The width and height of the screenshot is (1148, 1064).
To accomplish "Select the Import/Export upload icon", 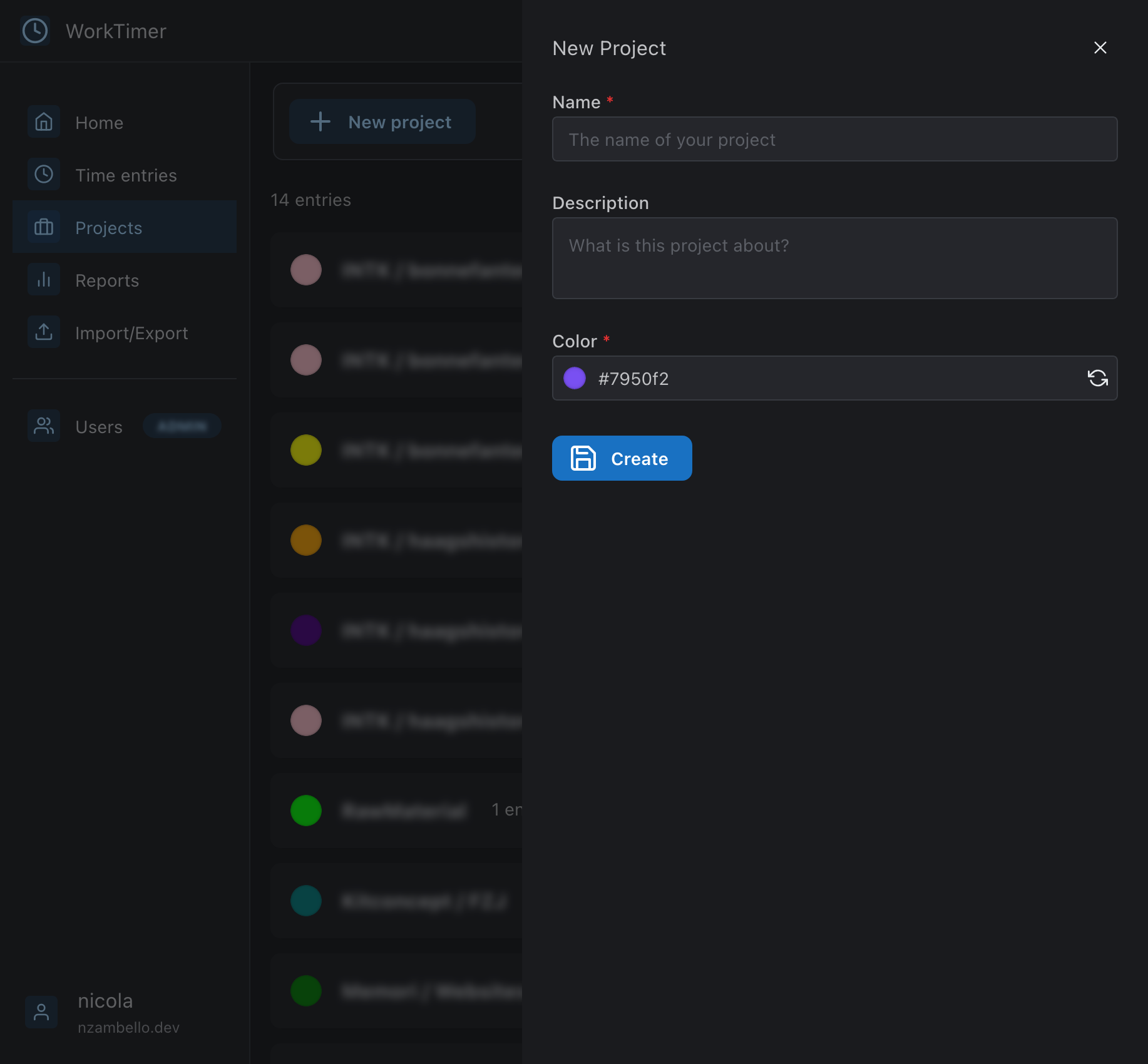I will 43,332.
